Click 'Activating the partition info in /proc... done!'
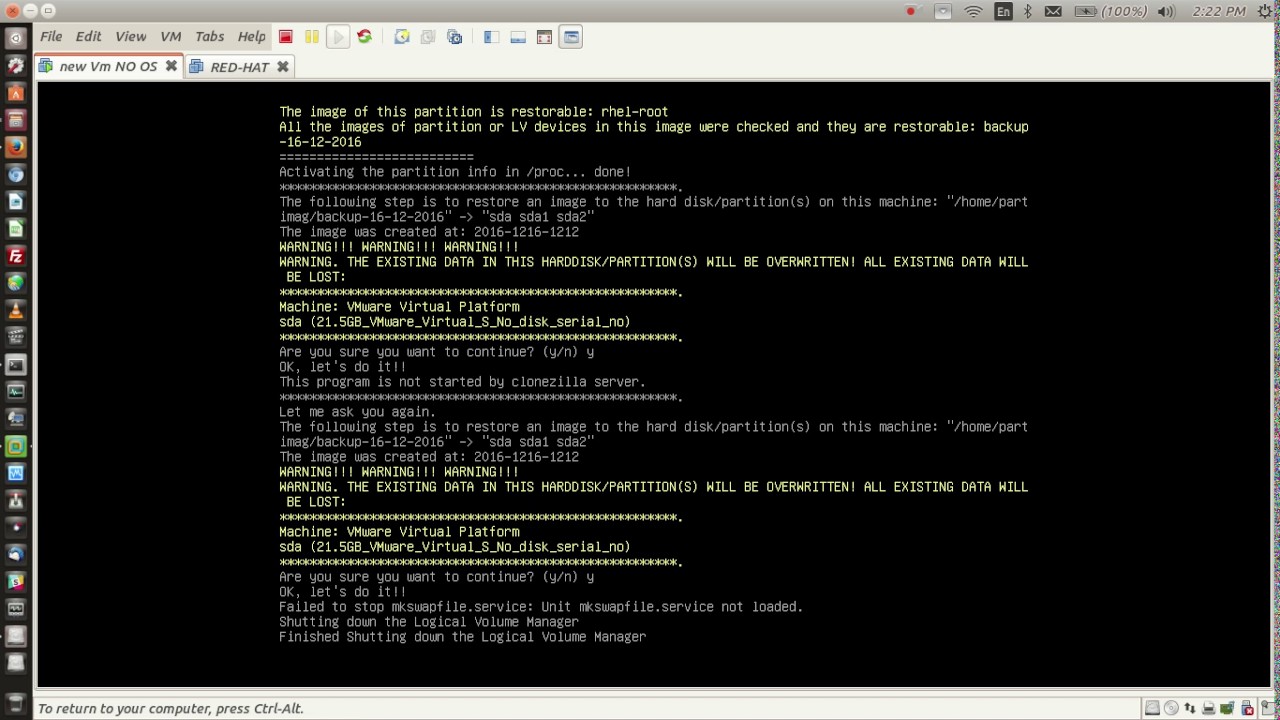 (x=455, y=172)
